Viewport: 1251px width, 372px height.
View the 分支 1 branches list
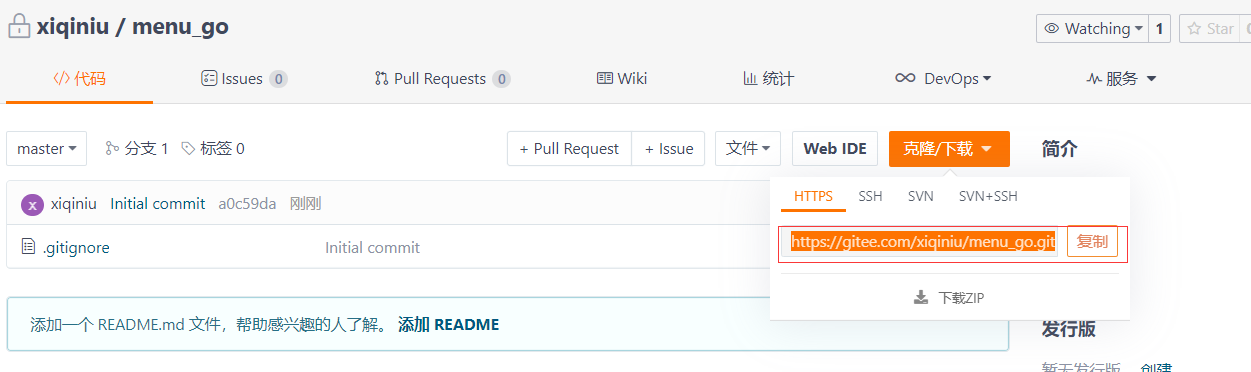pos(137,149)
